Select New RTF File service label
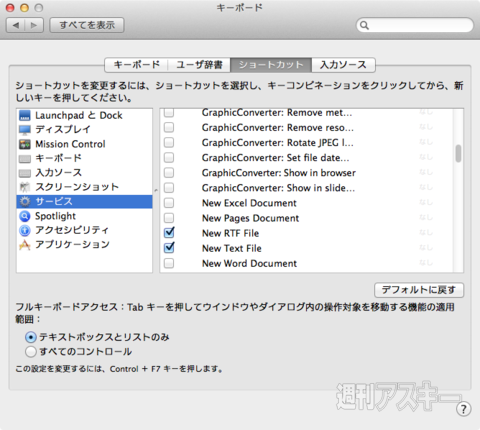The height and width of the screenshot is (430, 480). (x=230, y=233)
